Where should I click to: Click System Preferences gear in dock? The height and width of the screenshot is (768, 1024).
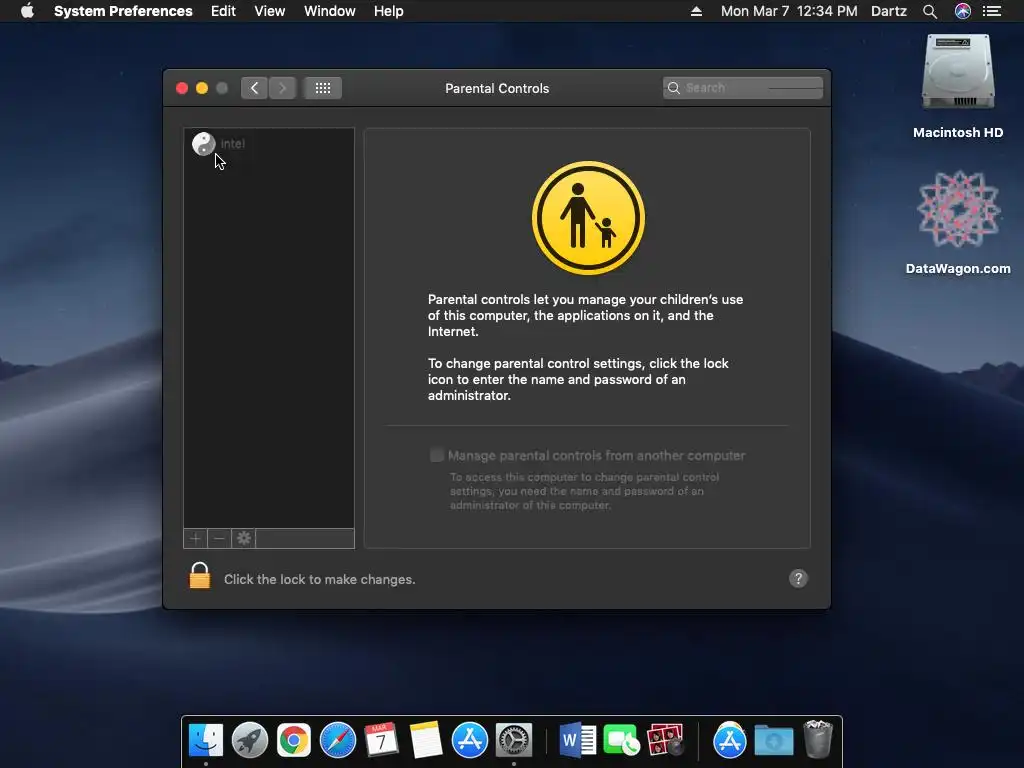[x=514, y=740]
